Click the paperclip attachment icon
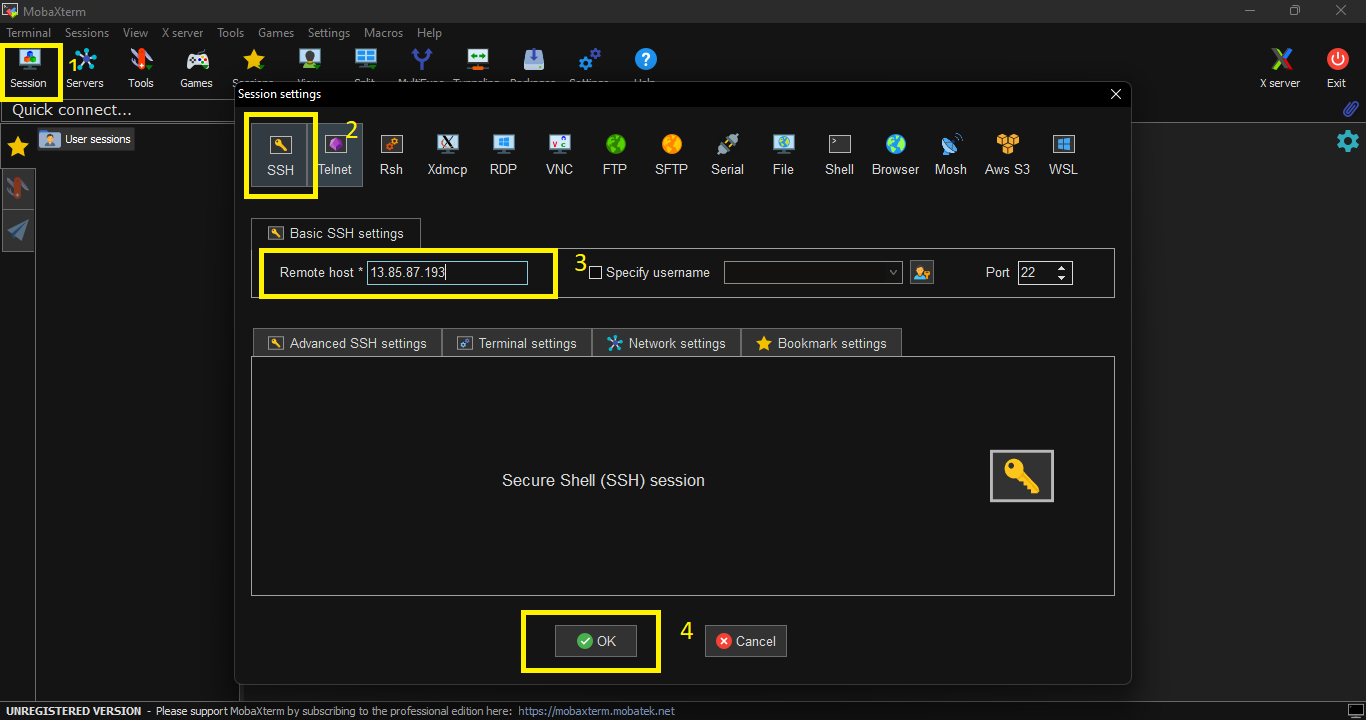This screenshot has height=720, width=1366. pyautogui.click(x=1350, y=109)
